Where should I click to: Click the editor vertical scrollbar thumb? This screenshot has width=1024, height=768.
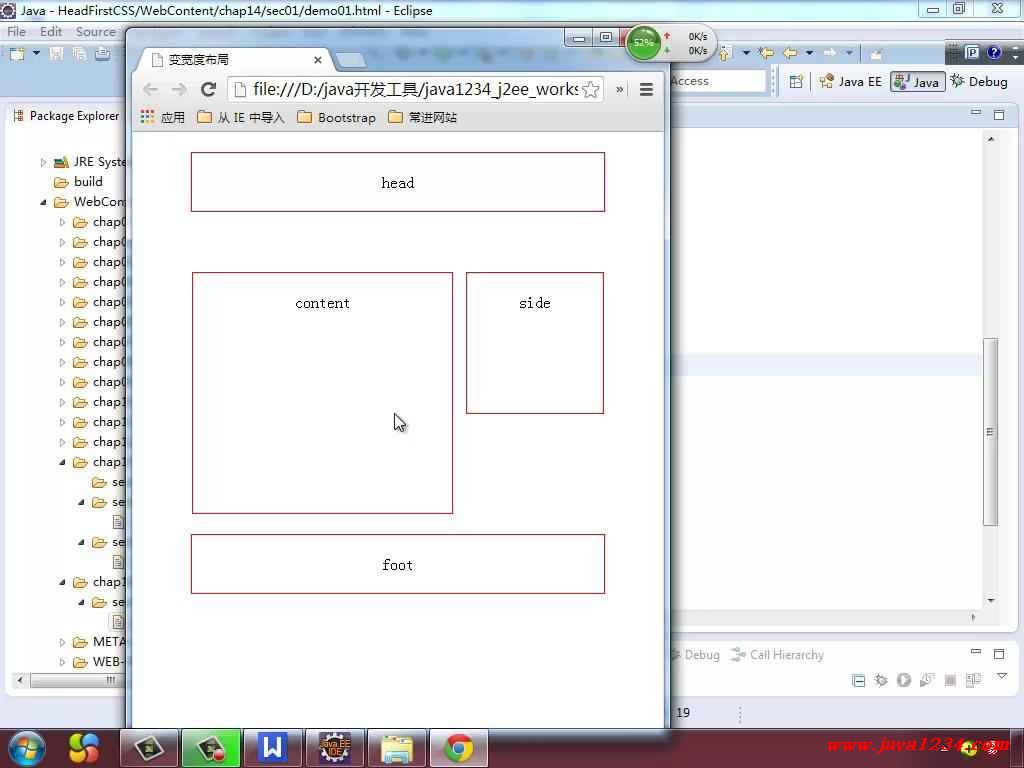coord(990,432)
